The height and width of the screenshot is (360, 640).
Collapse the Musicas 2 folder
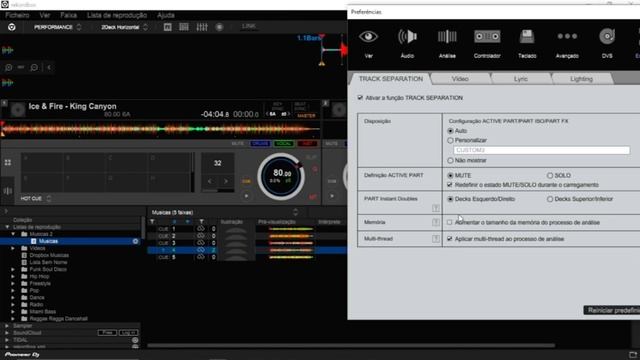pos(13,234)
